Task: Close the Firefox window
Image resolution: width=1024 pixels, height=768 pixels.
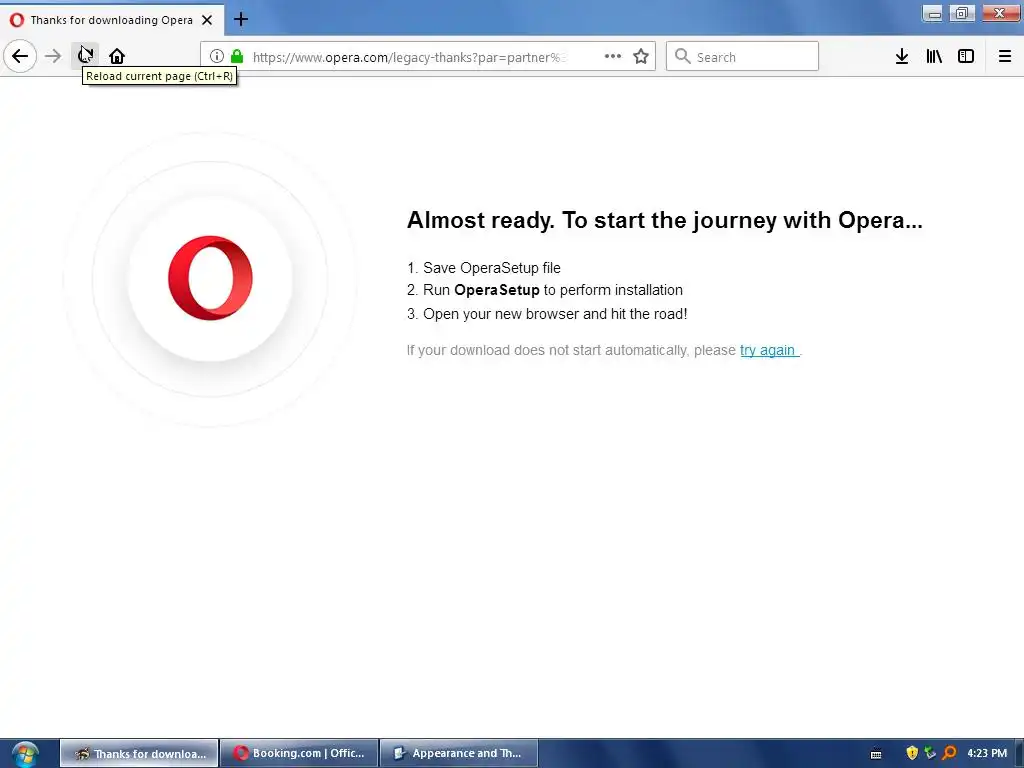Action: click(x=1000, y=14)
